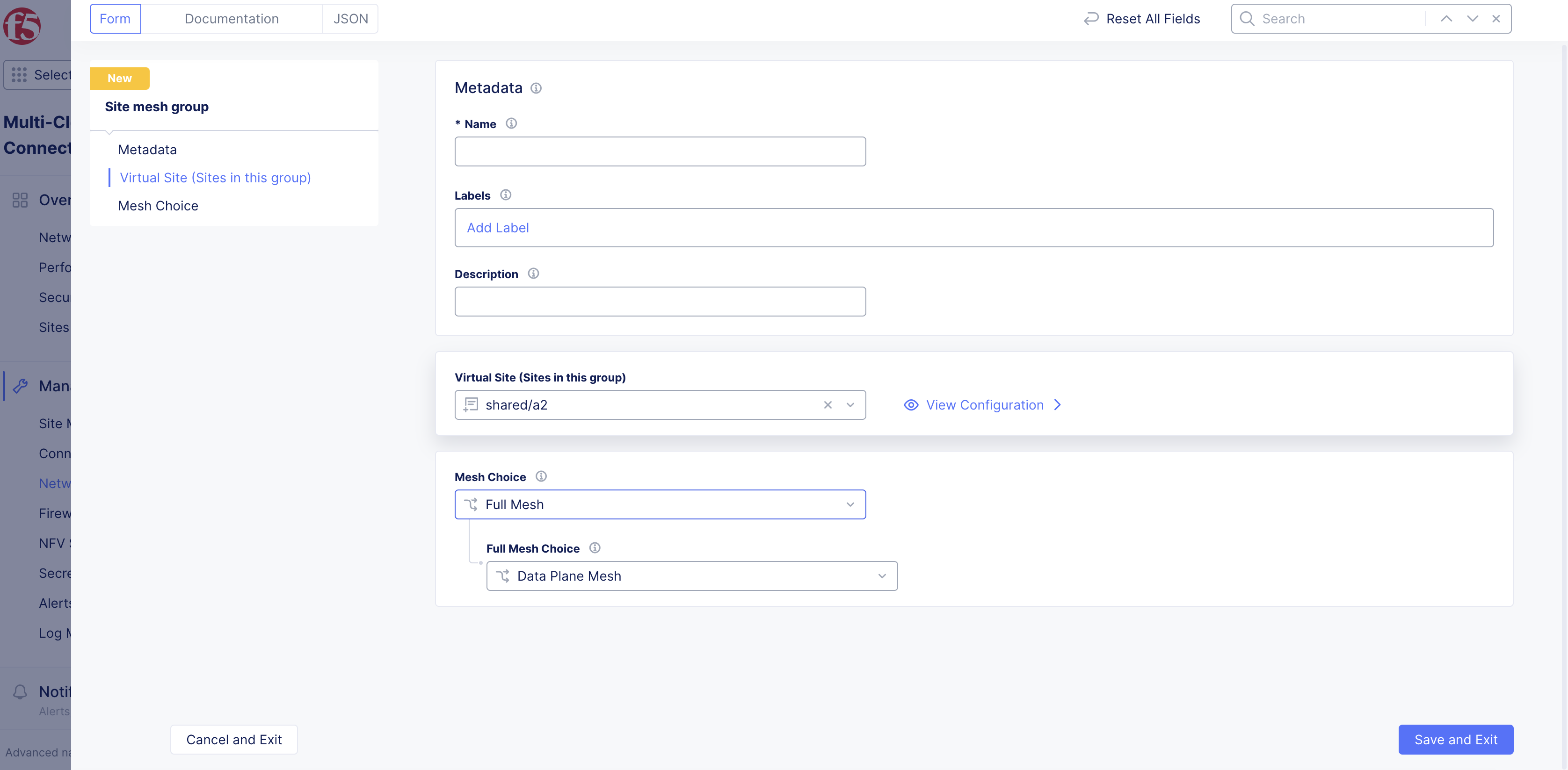Click the info icon beside Labels
1568x770 pixels.
pos(505,195)
